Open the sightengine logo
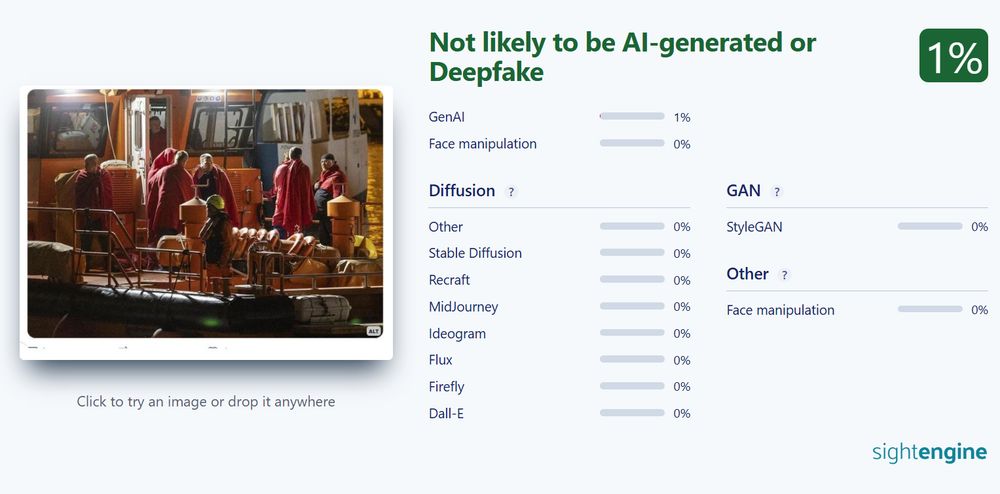Screen dimensions: 1000x494 tap(929, 452)
